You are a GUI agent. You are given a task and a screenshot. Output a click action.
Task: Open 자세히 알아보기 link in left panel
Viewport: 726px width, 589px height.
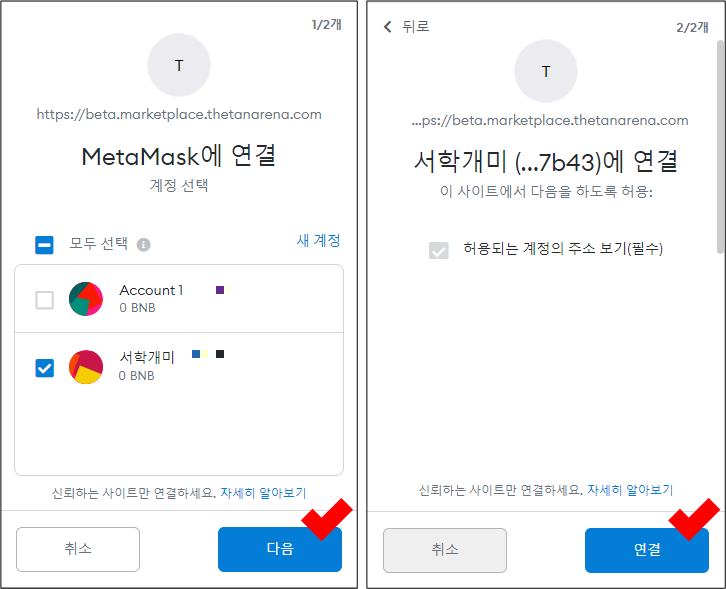point(263,493)
